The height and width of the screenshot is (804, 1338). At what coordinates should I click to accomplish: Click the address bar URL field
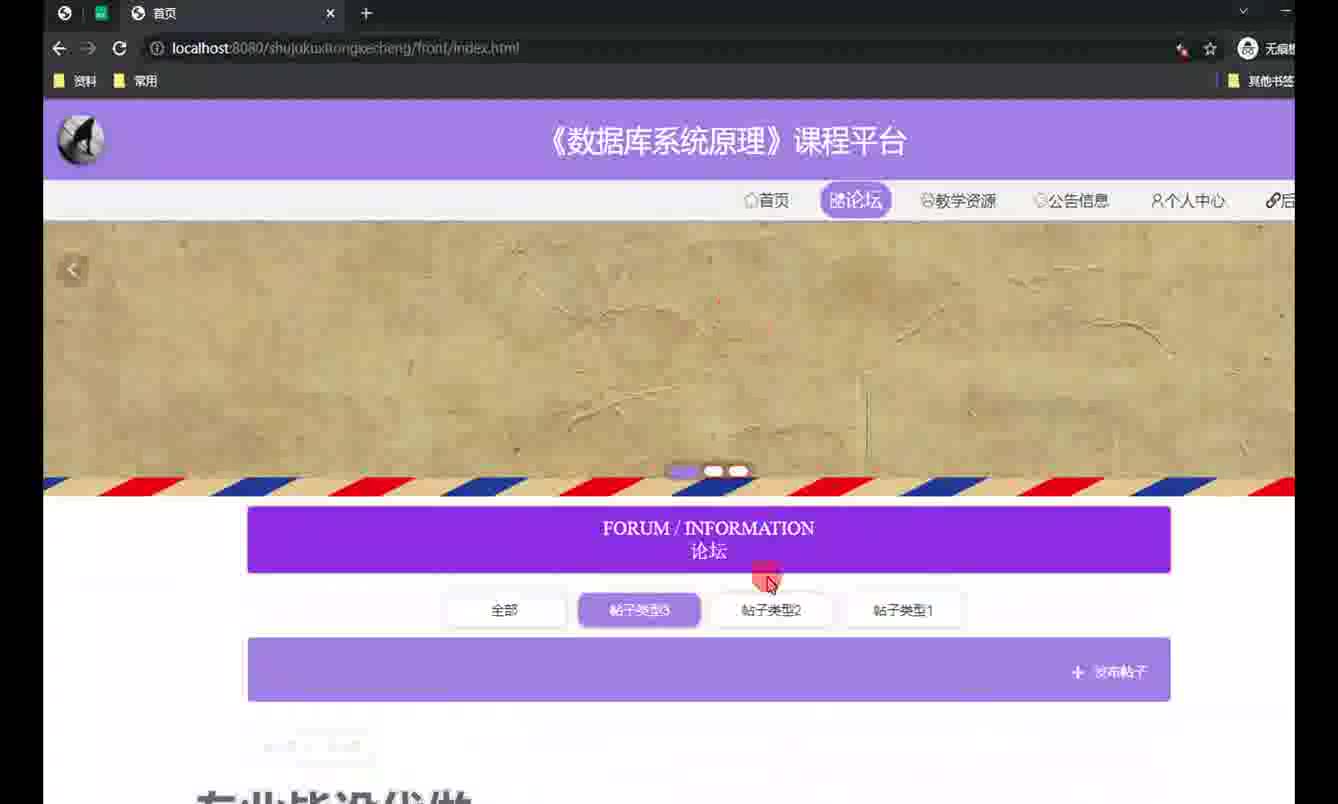pos(660,48)
